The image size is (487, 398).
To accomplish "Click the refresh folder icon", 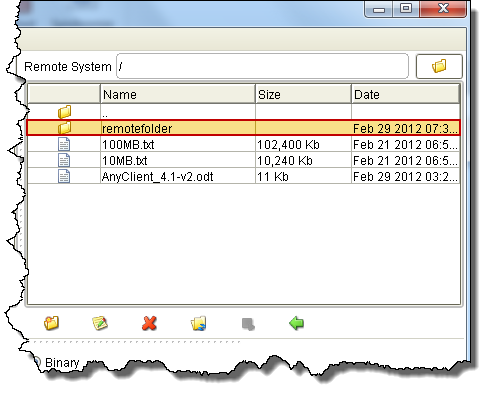I will coord(198,323).
